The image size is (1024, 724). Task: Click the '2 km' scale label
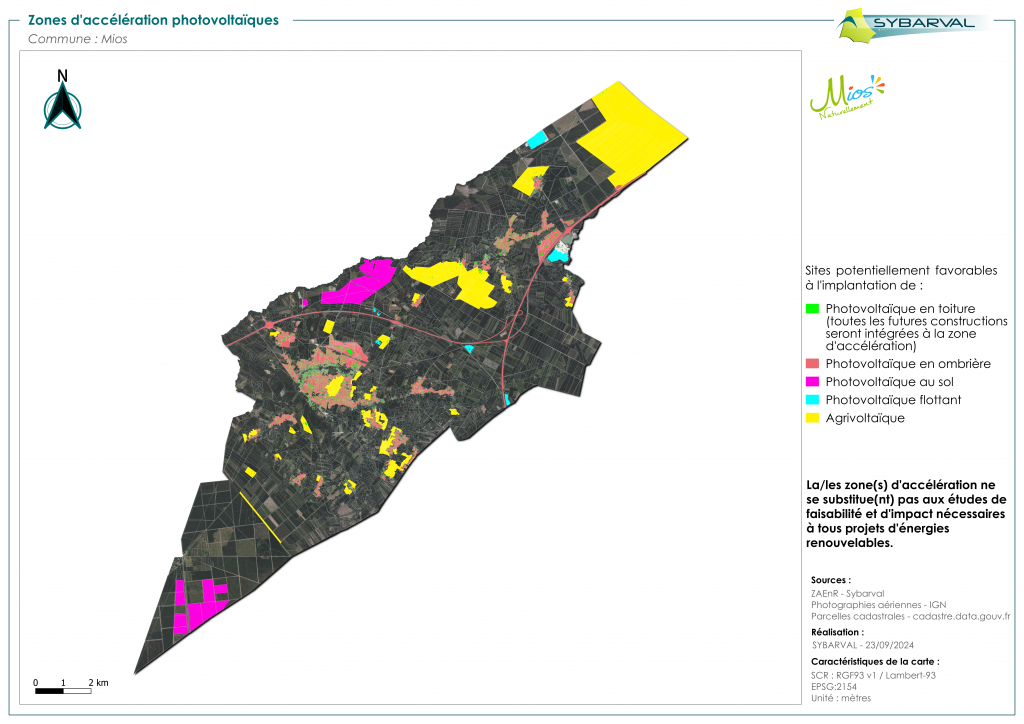coord(99,683)
